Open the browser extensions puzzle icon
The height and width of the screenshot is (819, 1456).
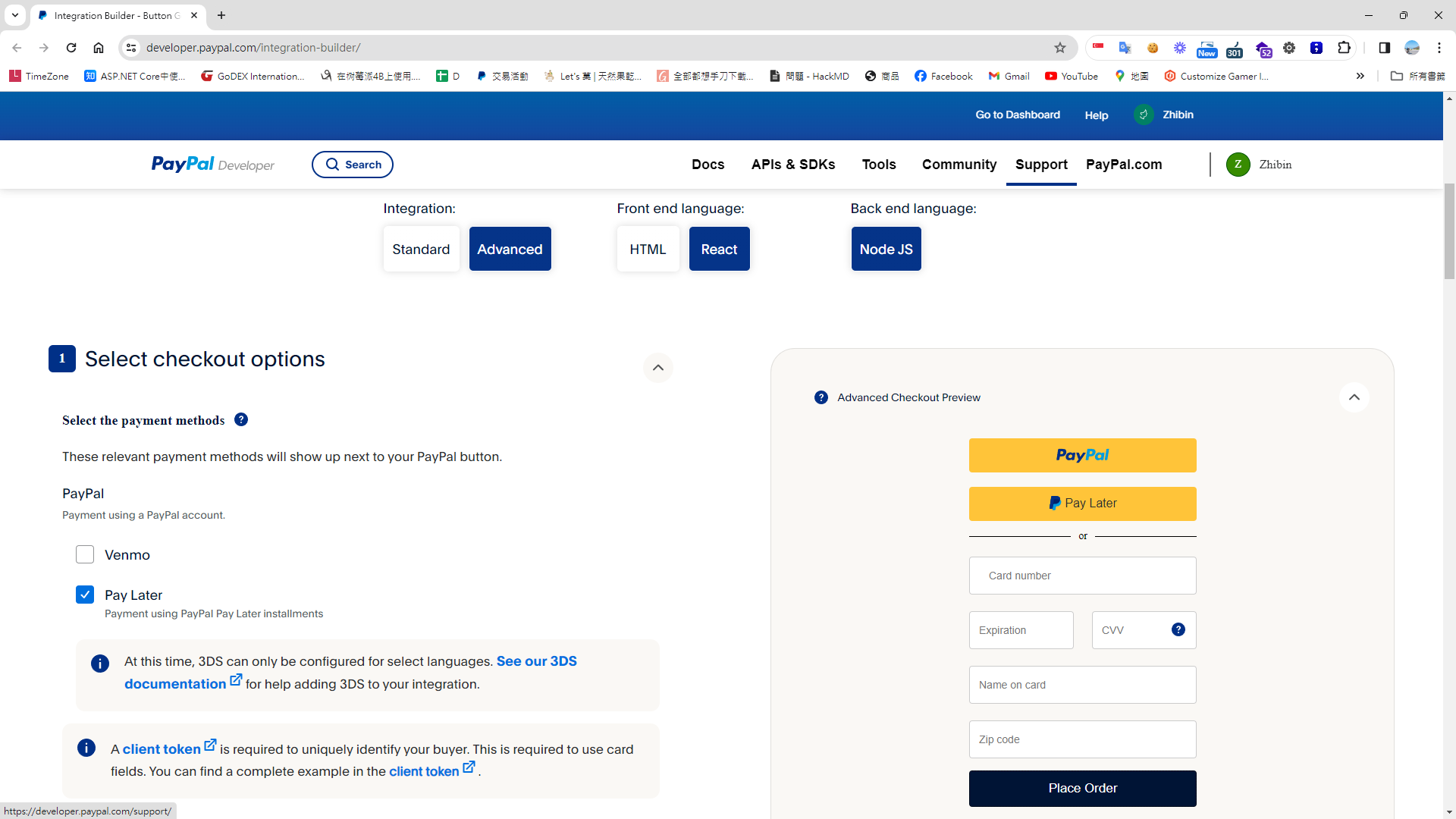pyautogui.click(x=1344, y=48)
